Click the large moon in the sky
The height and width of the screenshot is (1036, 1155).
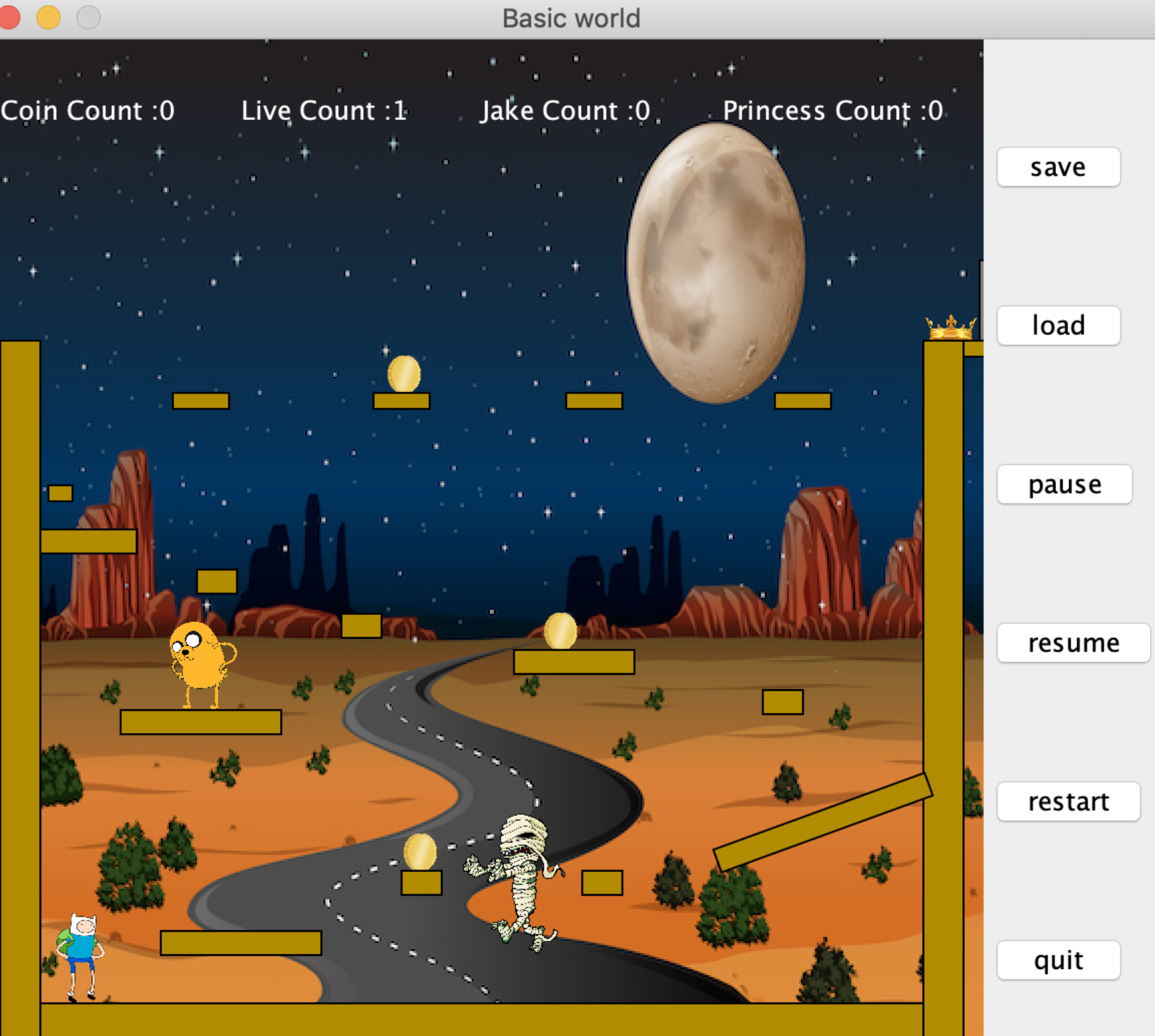[x=715, y=262]
